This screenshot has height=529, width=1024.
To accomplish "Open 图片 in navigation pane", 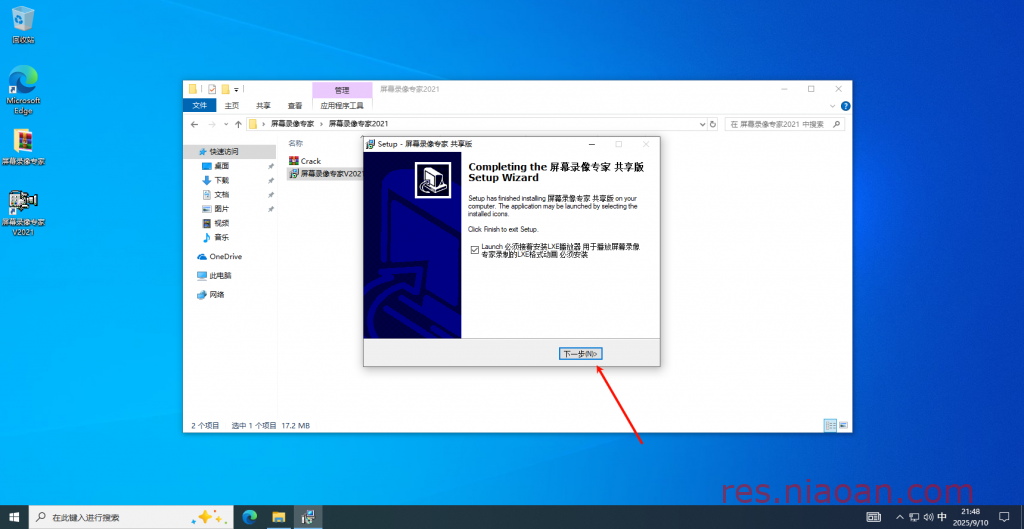I will [x=221, y=209].
